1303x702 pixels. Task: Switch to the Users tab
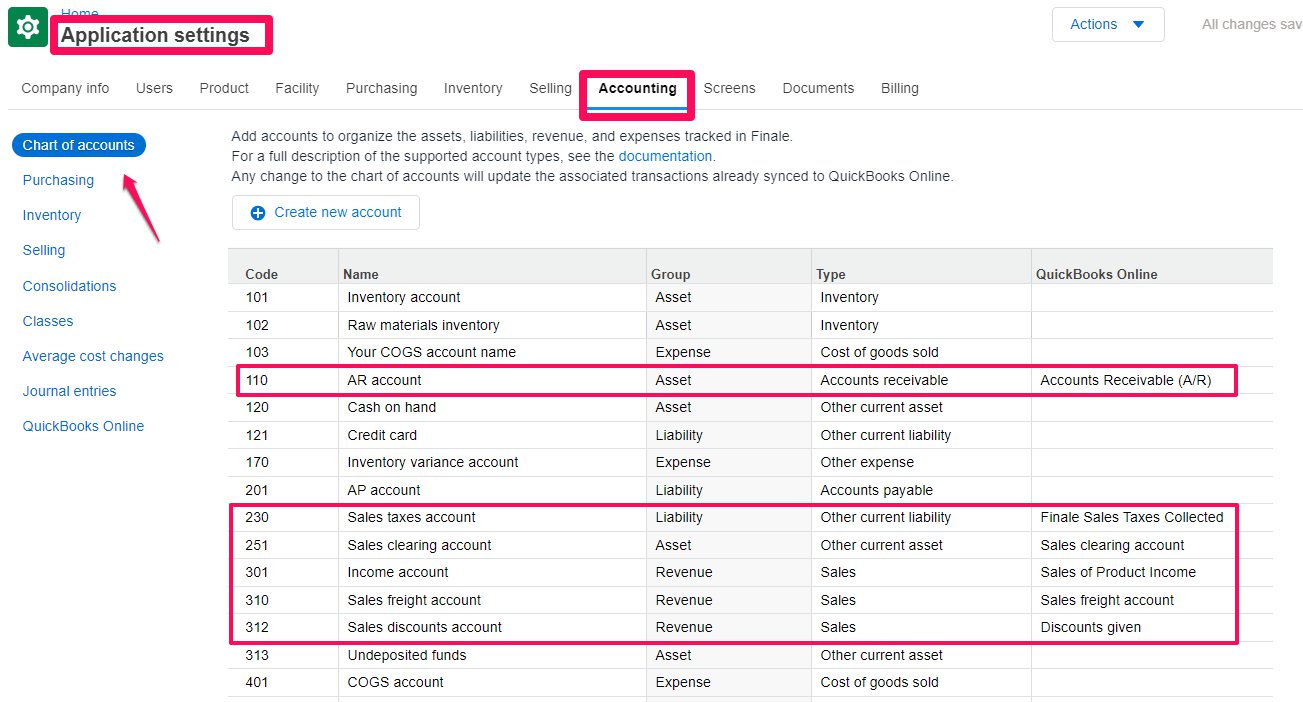tap(154, 88)
